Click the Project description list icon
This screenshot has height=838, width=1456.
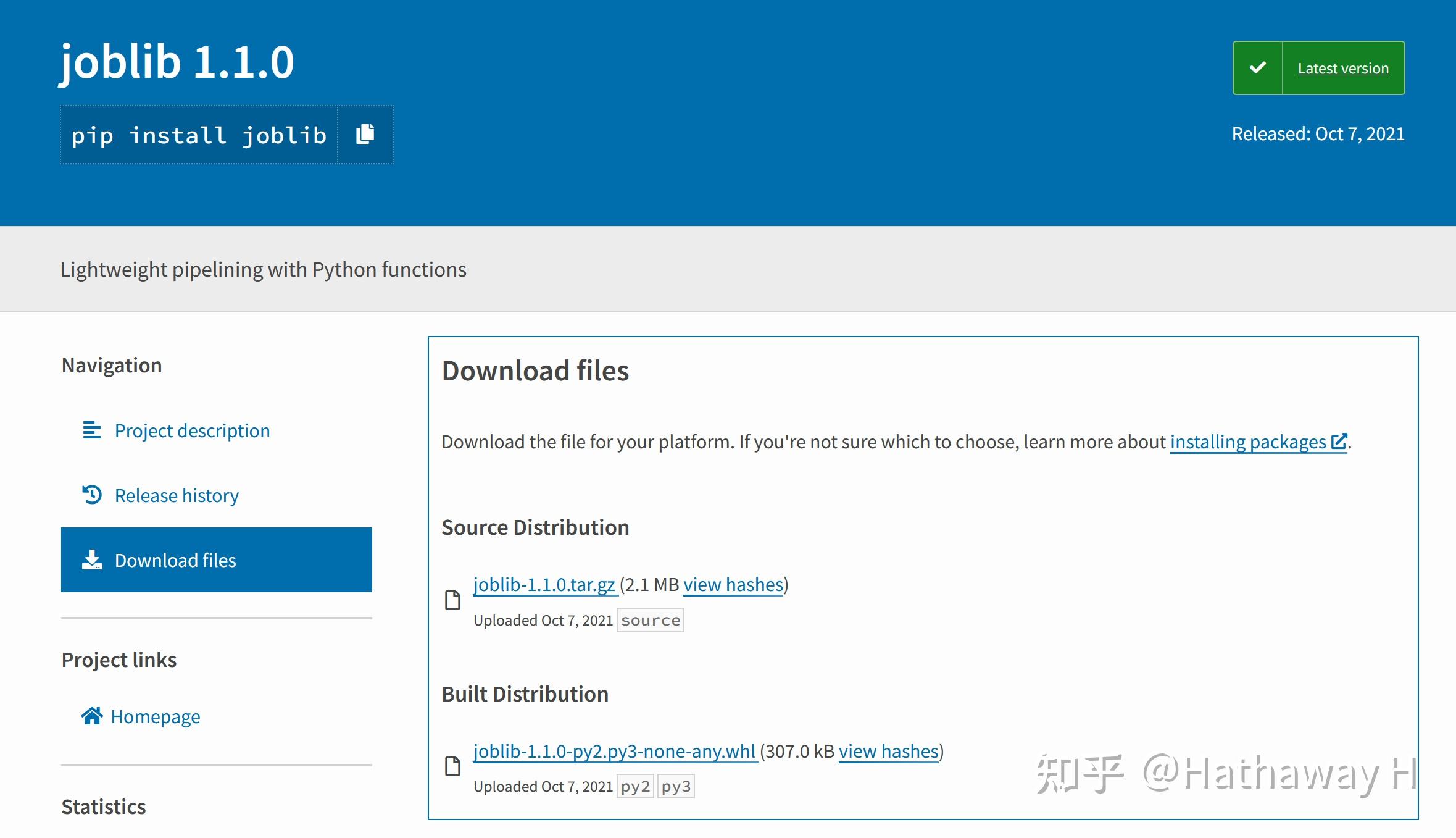91,431
